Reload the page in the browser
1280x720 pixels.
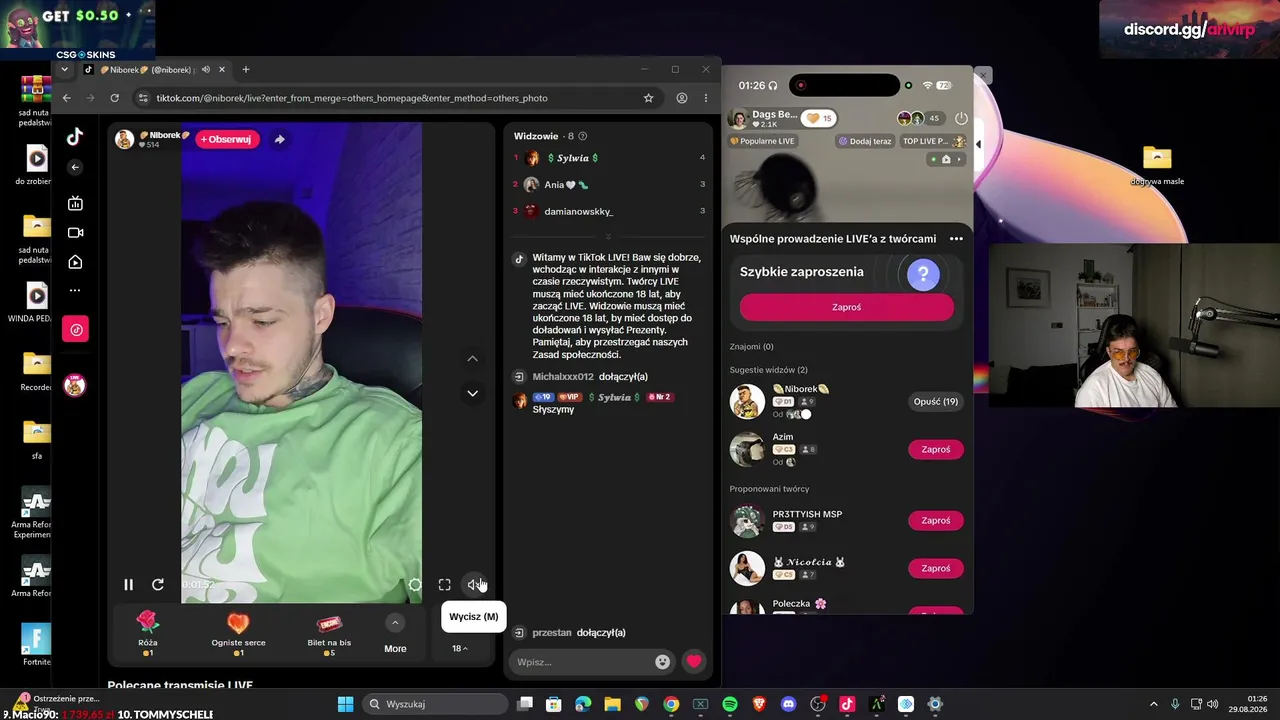[x=115, y=98]
